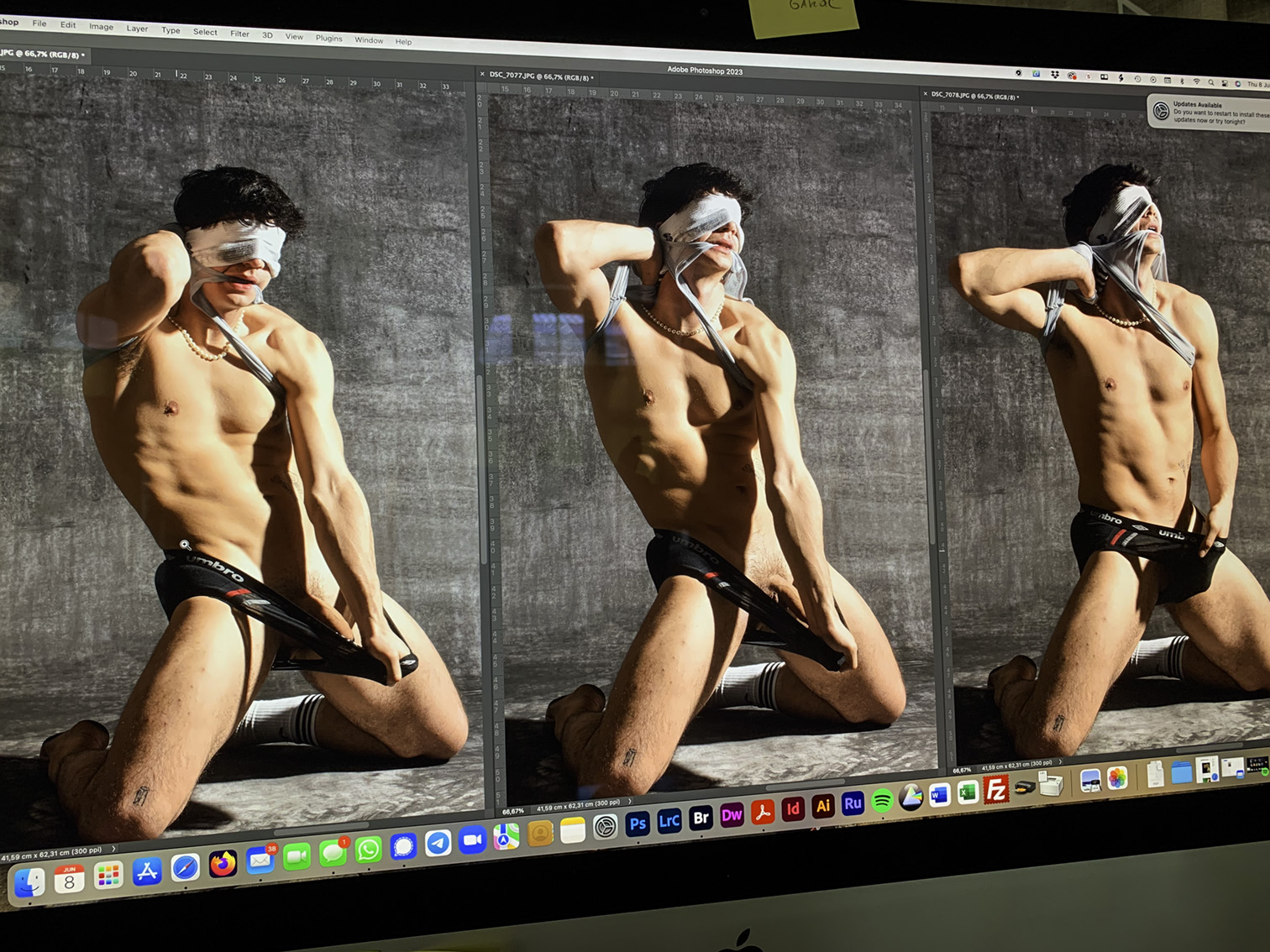Open System Preferences from the Dock

click(x=605, y=827)
